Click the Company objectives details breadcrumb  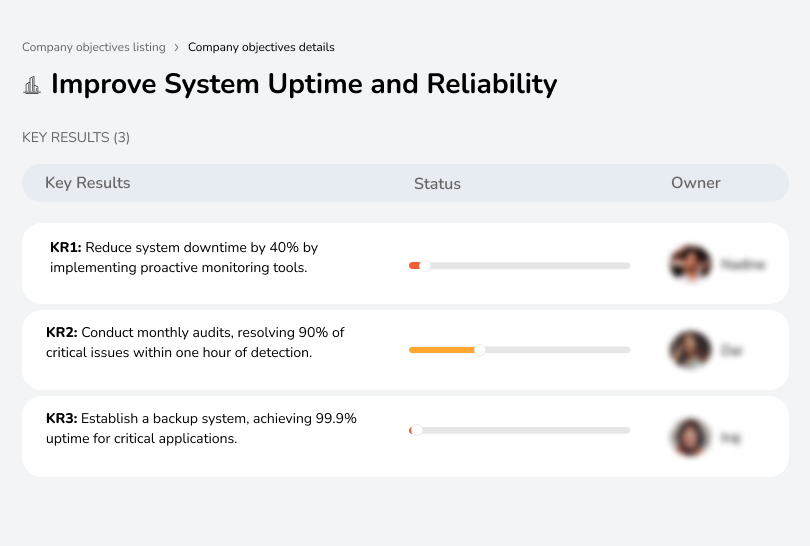(261, 47)
